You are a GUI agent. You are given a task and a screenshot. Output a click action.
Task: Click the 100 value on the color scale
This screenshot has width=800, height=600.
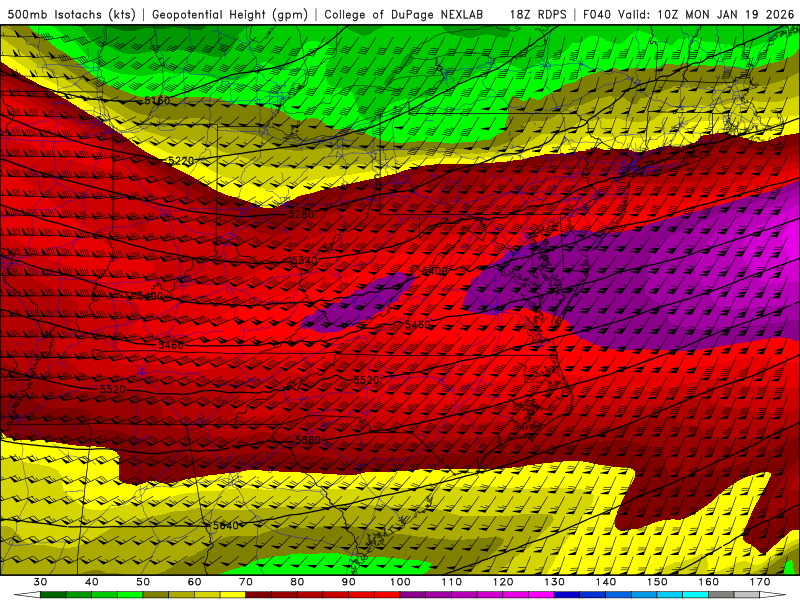point(401,582)
